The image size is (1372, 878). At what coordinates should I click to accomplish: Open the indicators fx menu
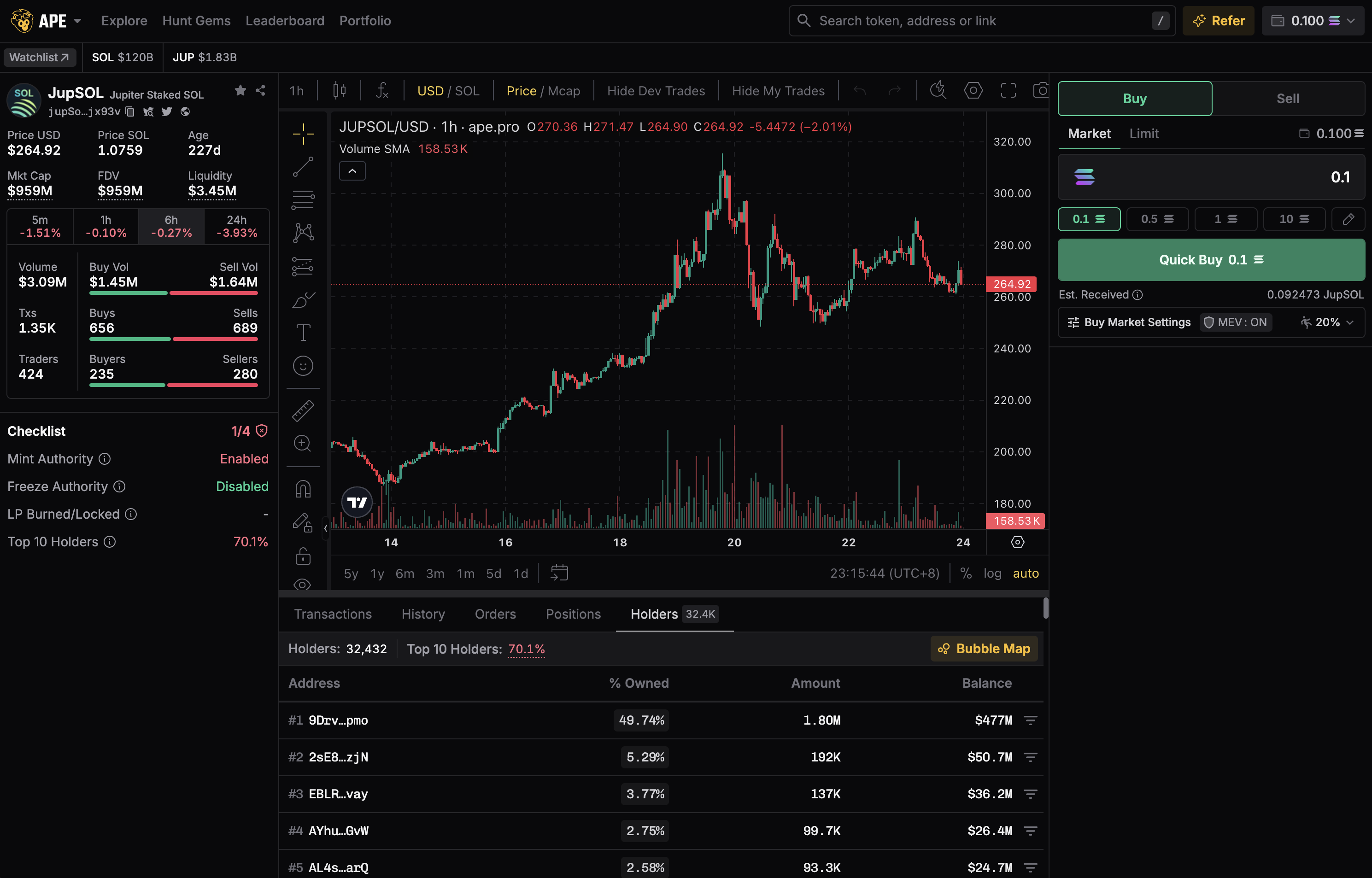tap(382, 90)
